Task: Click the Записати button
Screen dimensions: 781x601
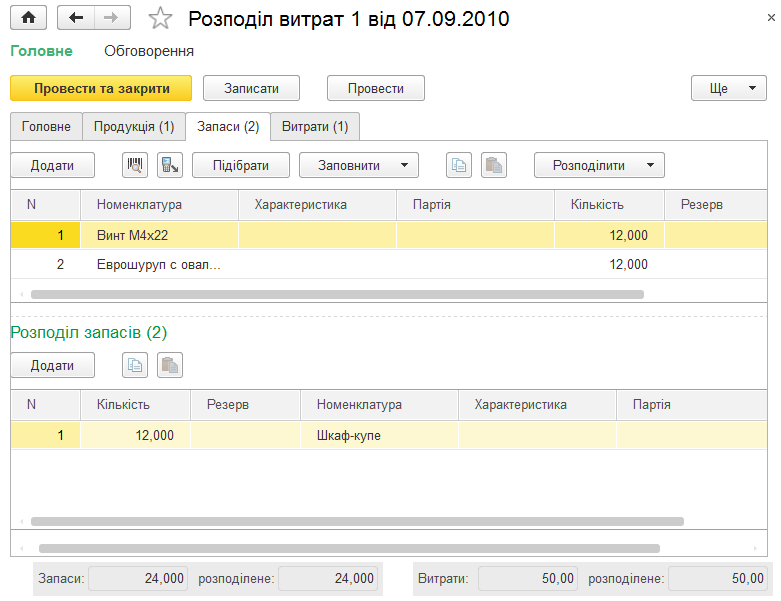Action: (x=252, y=88)
